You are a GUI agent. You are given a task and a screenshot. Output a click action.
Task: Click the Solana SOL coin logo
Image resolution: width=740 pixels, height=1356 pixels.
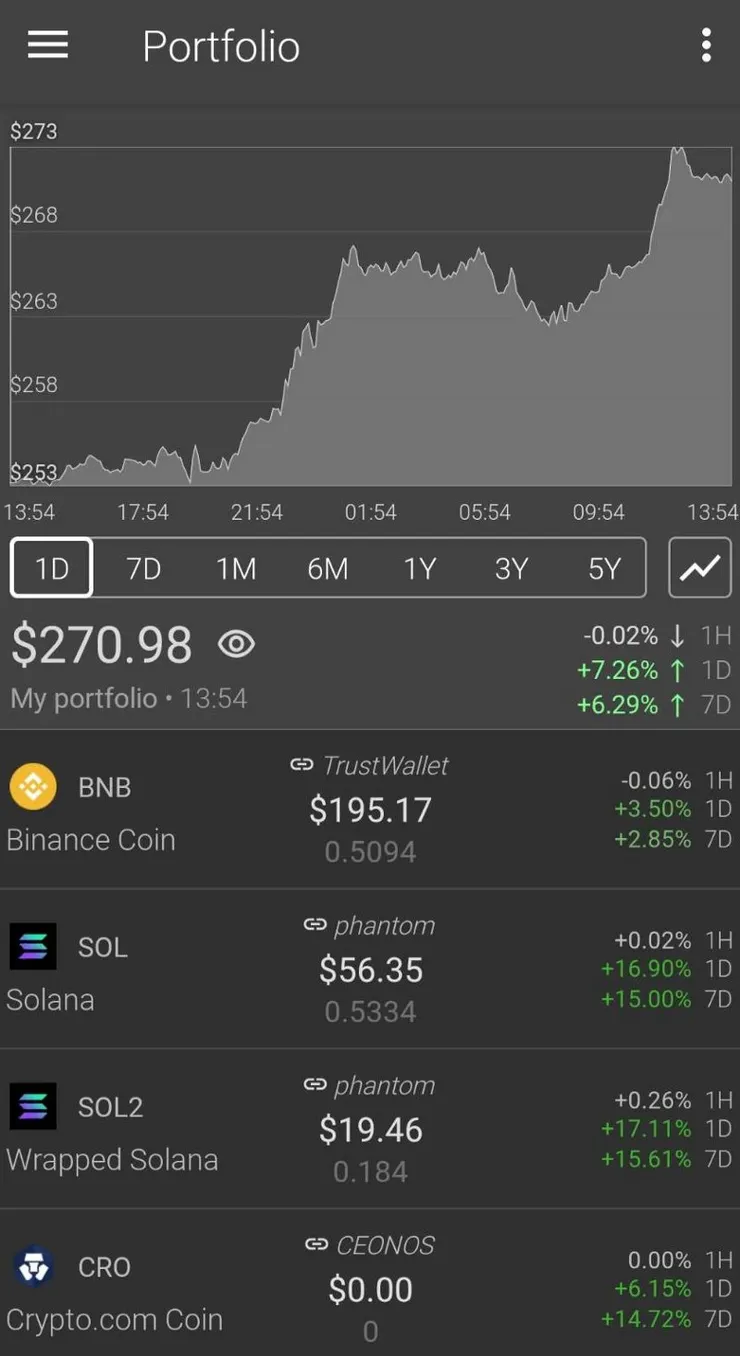click(33, 946)
